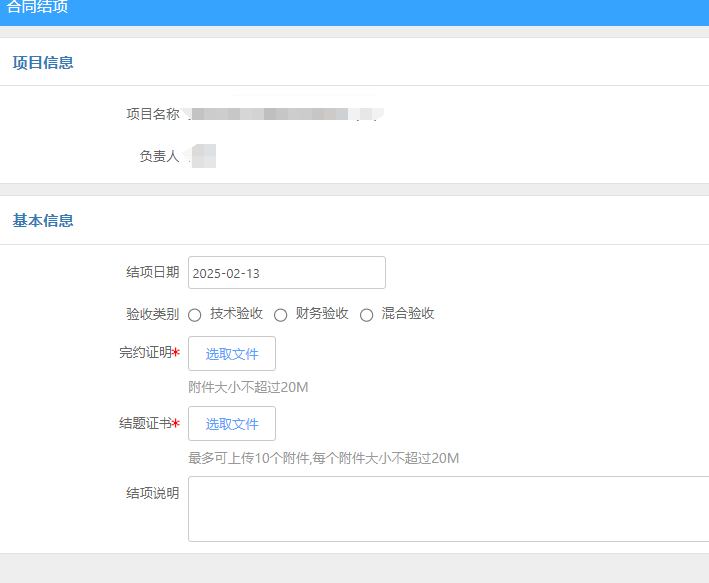Click the 结项日期 date input field
The image size is (709, 583).
pyautogui.click(x=286, y=273)
